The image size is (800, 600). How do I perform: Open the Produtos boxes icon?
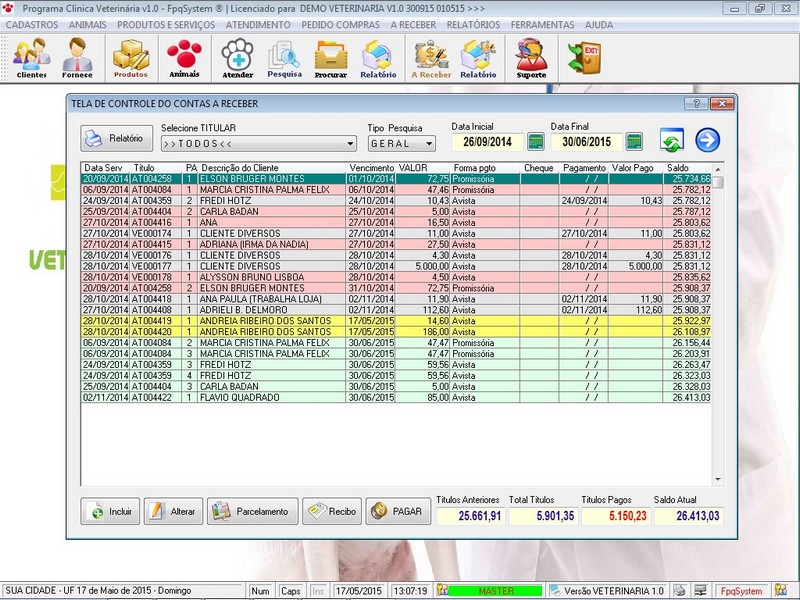[x=130, y=57]
